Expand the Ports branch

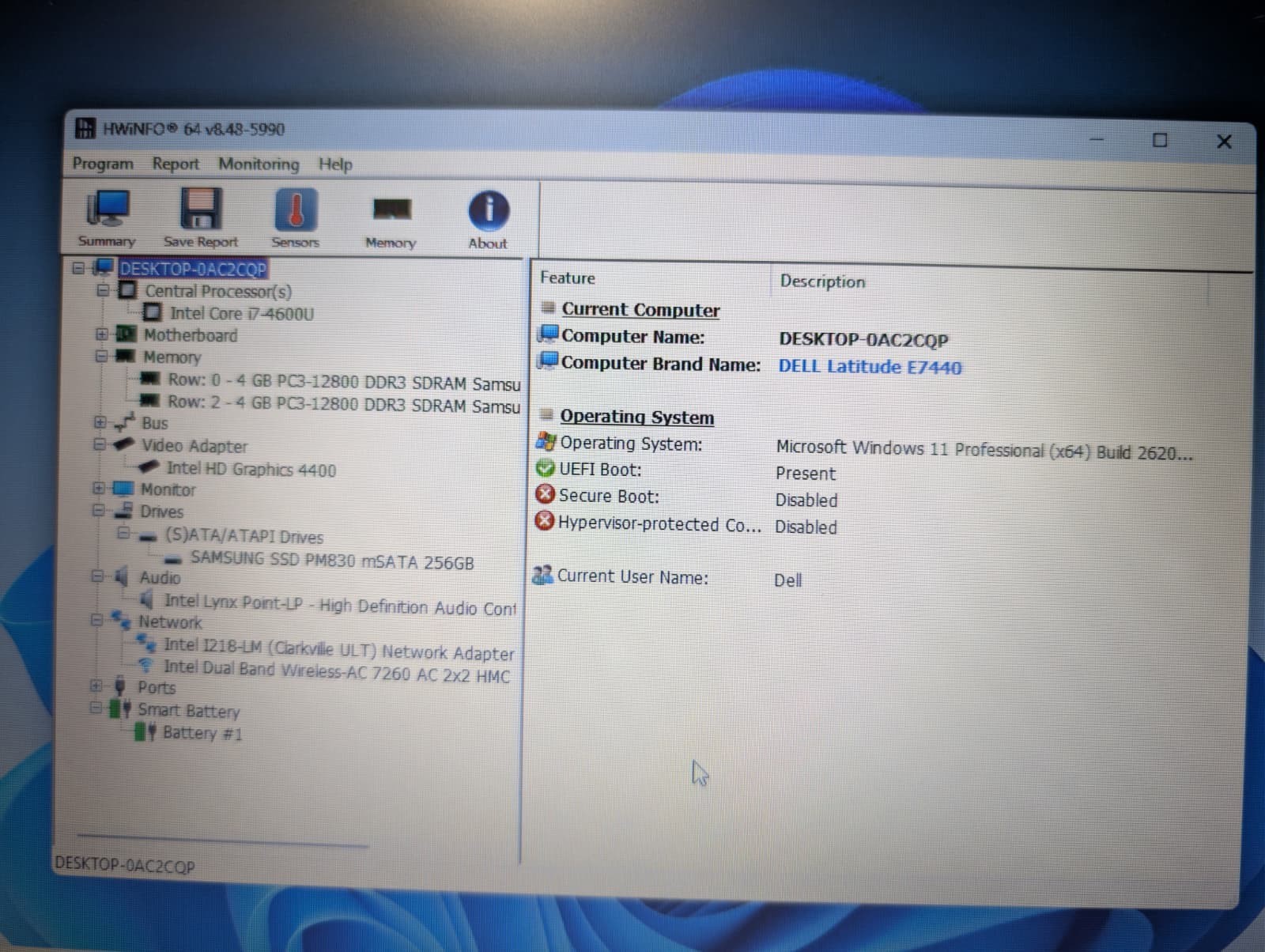96,686
